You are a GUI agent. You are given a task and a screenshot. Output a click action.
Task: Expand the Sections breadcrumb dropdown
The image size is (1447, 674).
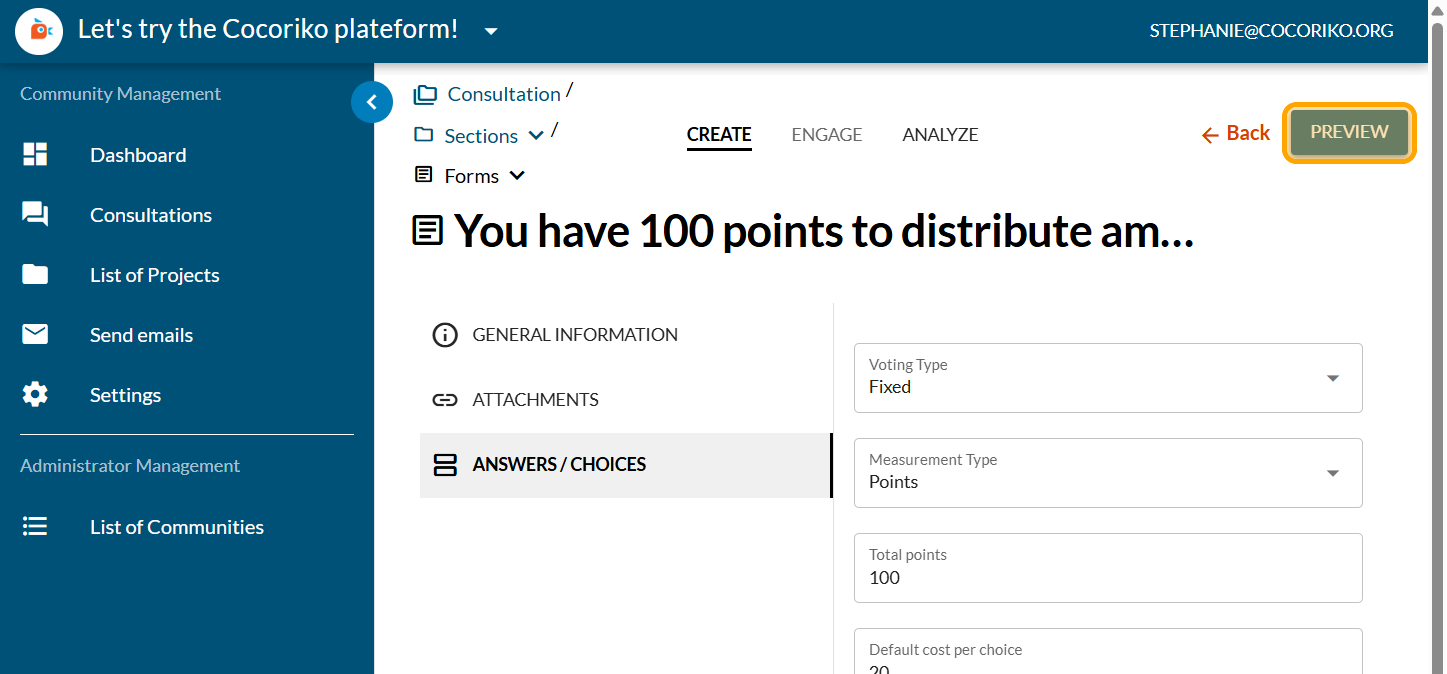click(536, 136)
